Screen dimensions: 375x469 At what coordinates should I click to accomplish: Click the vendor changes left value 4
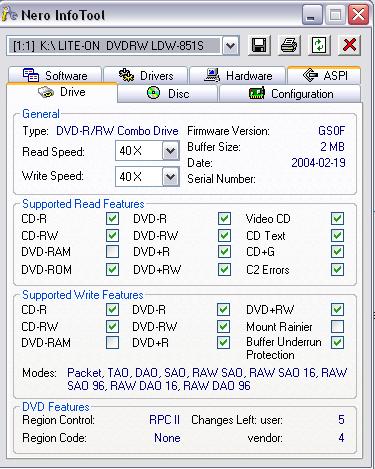click(x=341, y=438)
